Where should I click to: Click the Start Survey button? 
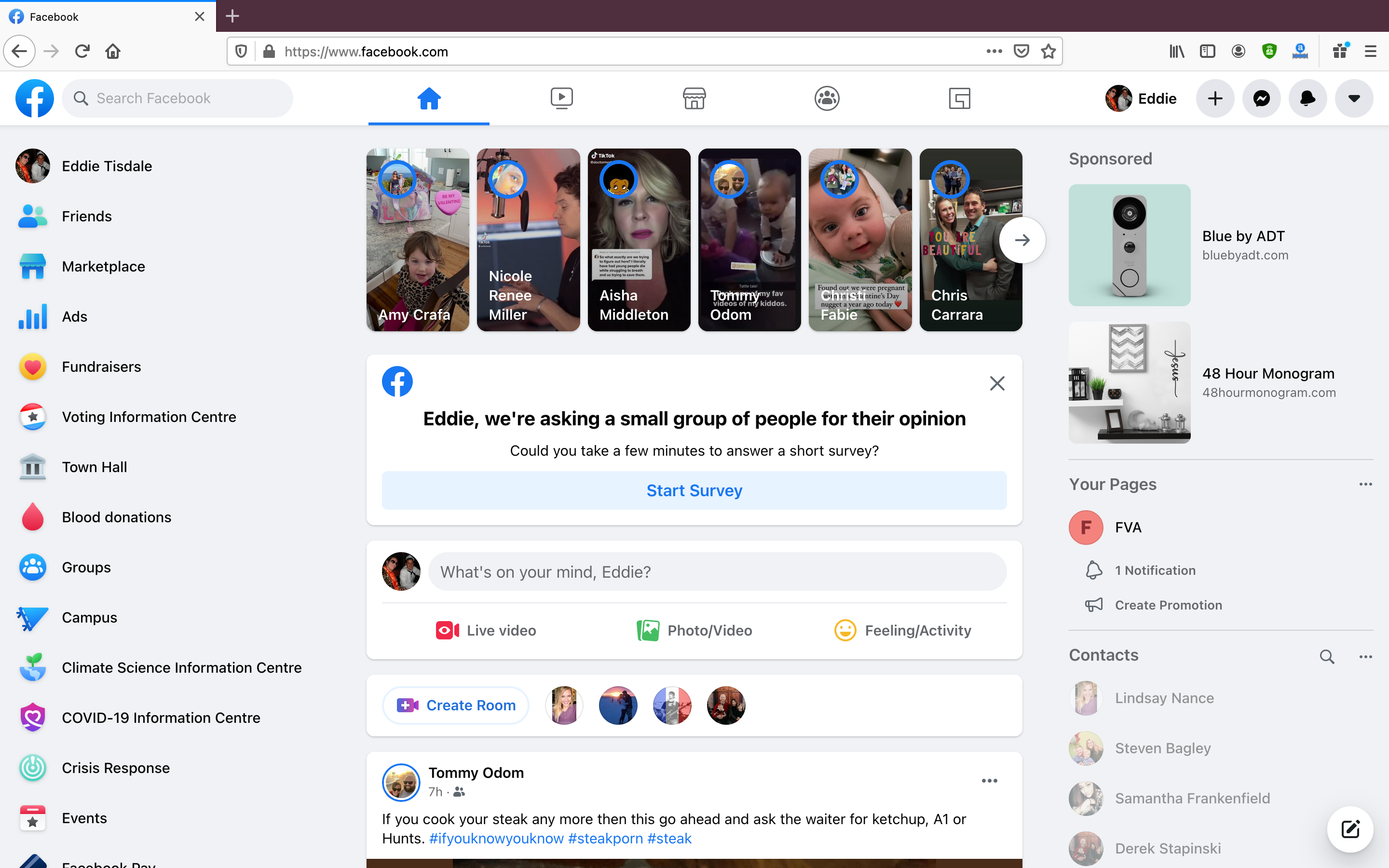coord(694,491)
